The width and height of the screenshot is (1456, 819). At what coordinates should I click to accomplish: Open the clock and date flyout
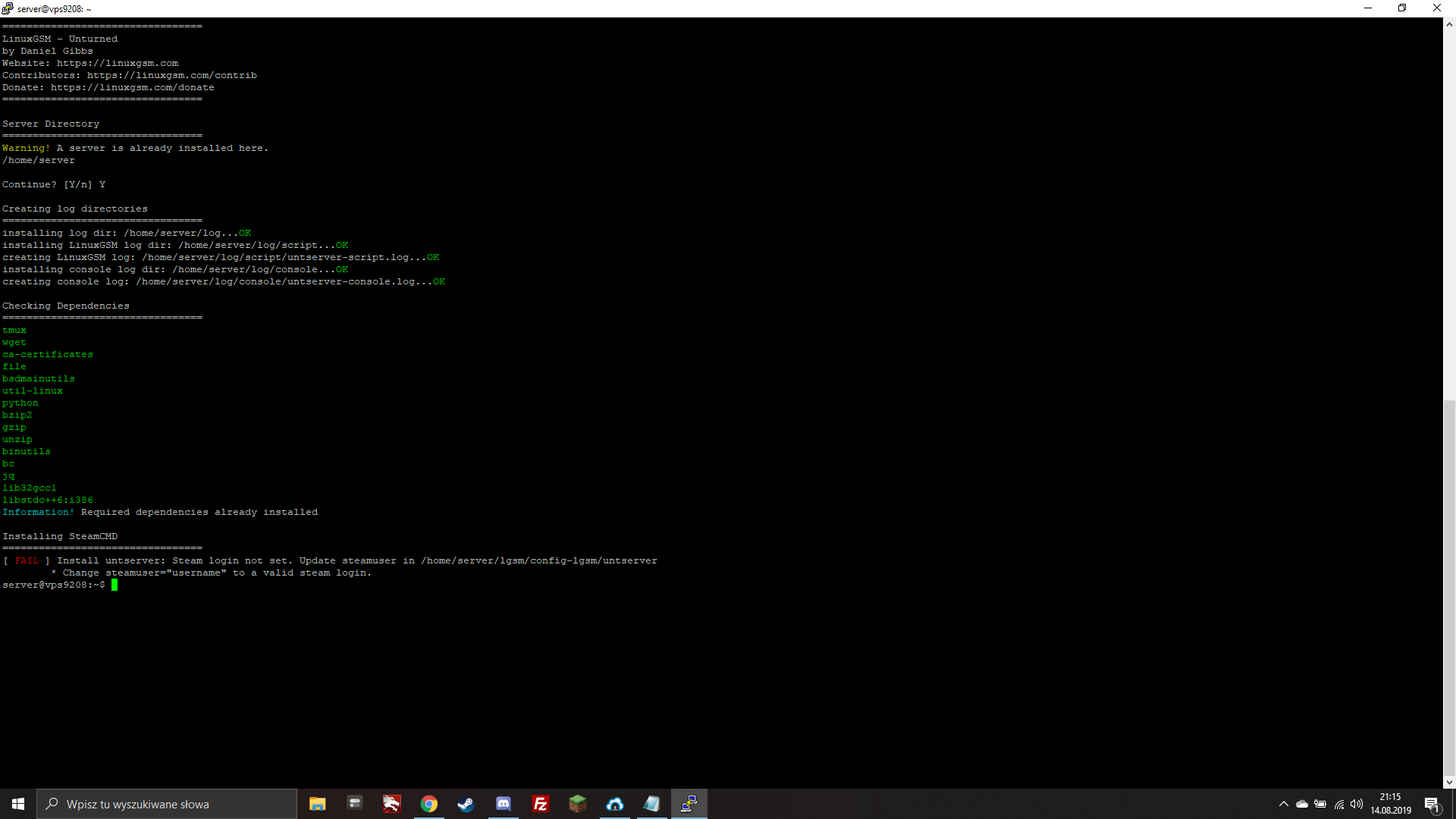pyautogui.click(x=1390, y=804)
